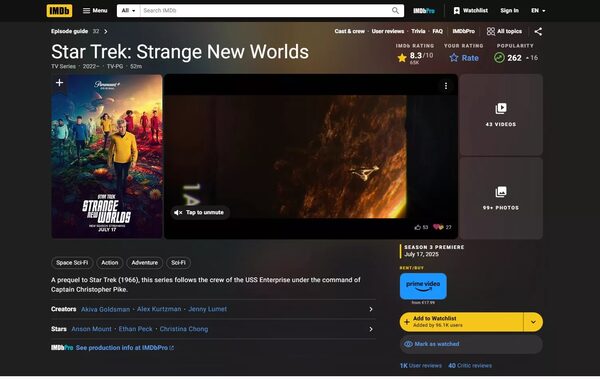The width and height of the screenshot is (600, 379).
Task: Expand the Add to Watchlist dropdown arrow
Action: click(x=533, y=322)
